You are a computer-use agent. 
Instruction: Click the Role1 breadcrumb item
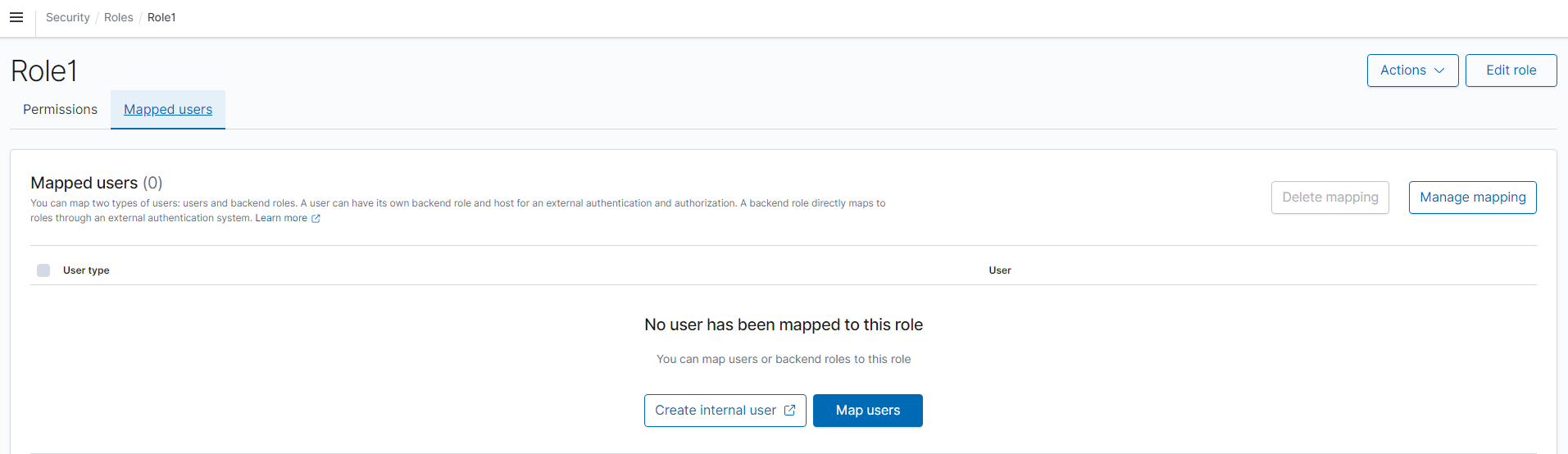tap(161, 17)
